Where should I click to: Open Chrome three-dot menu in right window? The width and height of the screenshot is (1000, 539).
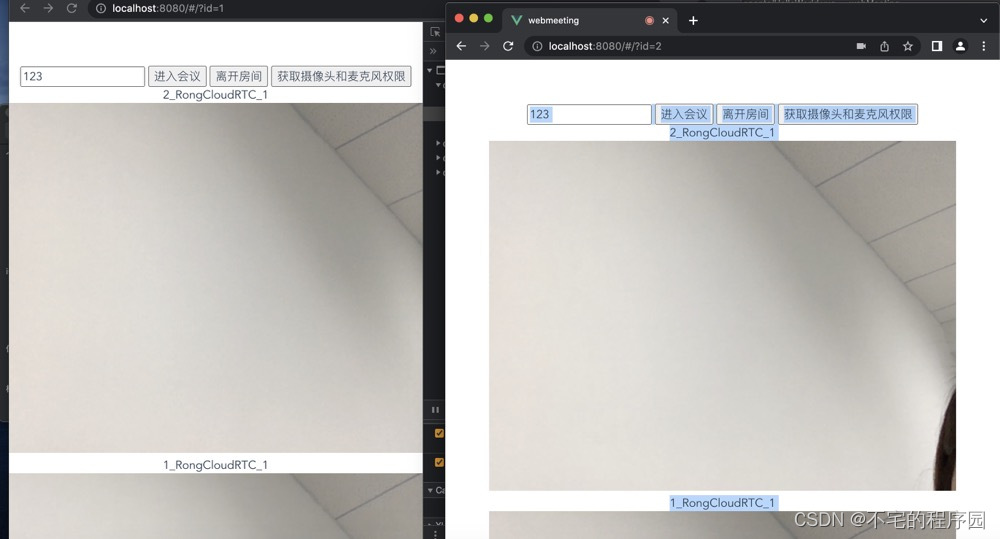pyautogui.click(x=983, y=46)
